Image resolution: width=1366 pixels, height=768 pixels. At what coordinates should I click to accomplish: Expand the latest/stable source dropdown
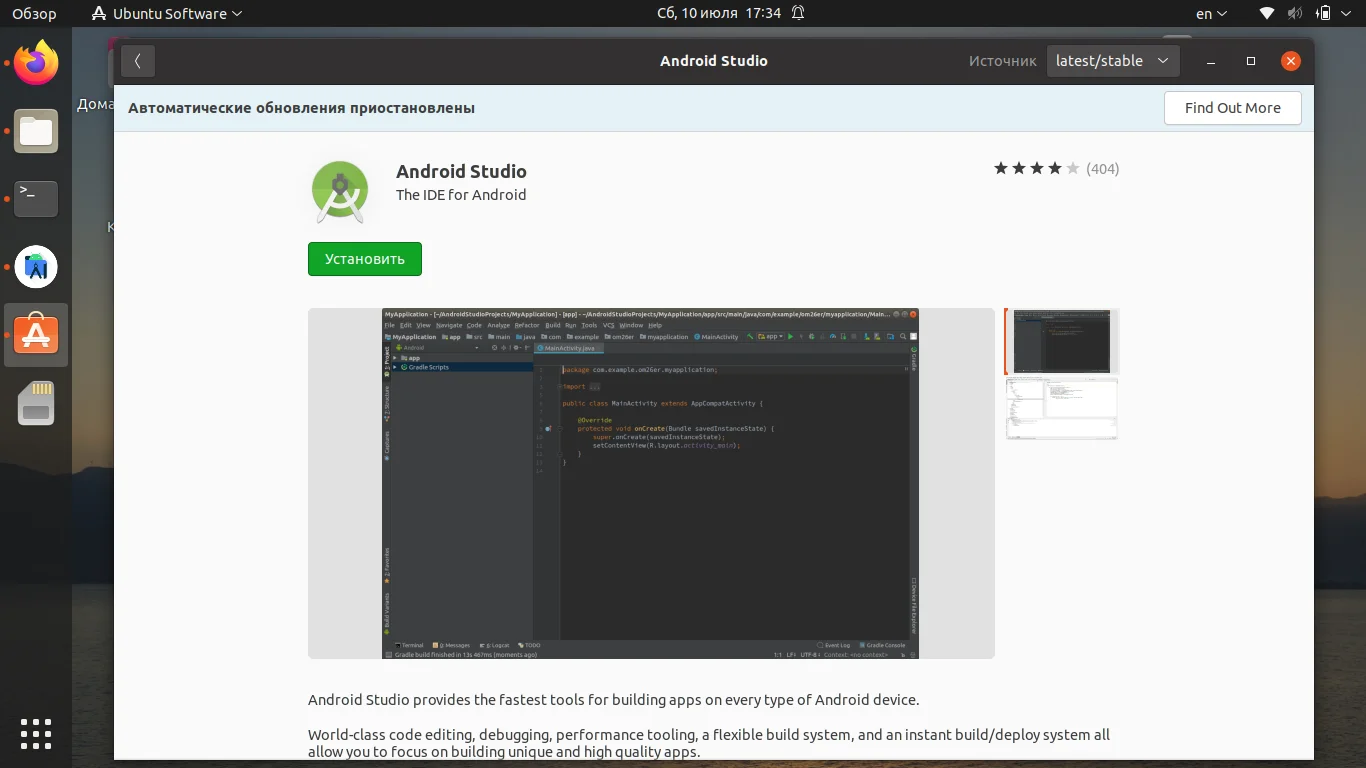1113,61
